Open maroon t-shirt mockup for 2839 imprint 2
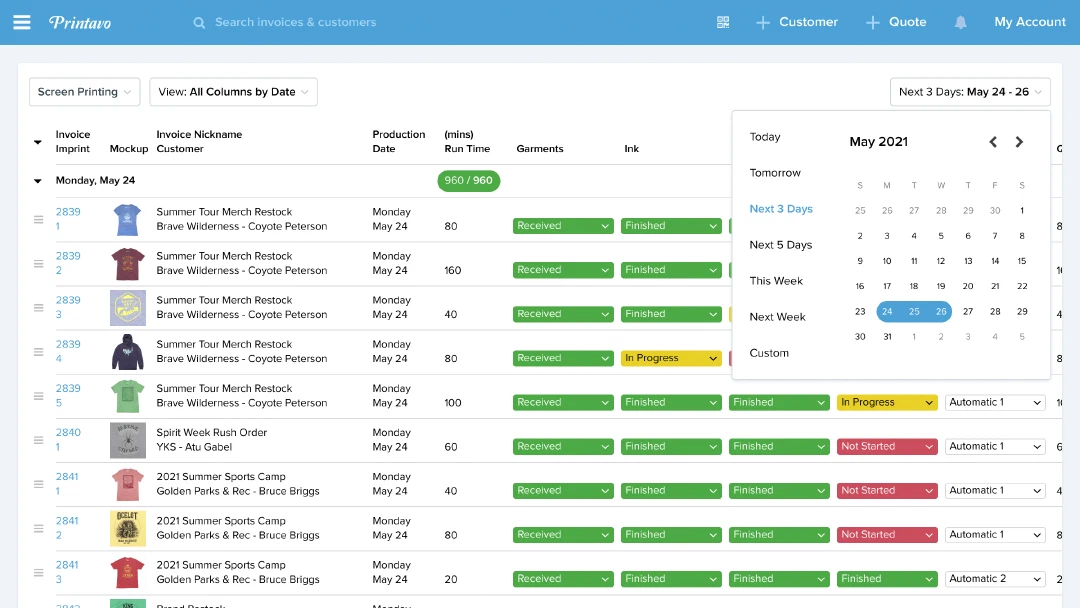 tap(127, 264)
